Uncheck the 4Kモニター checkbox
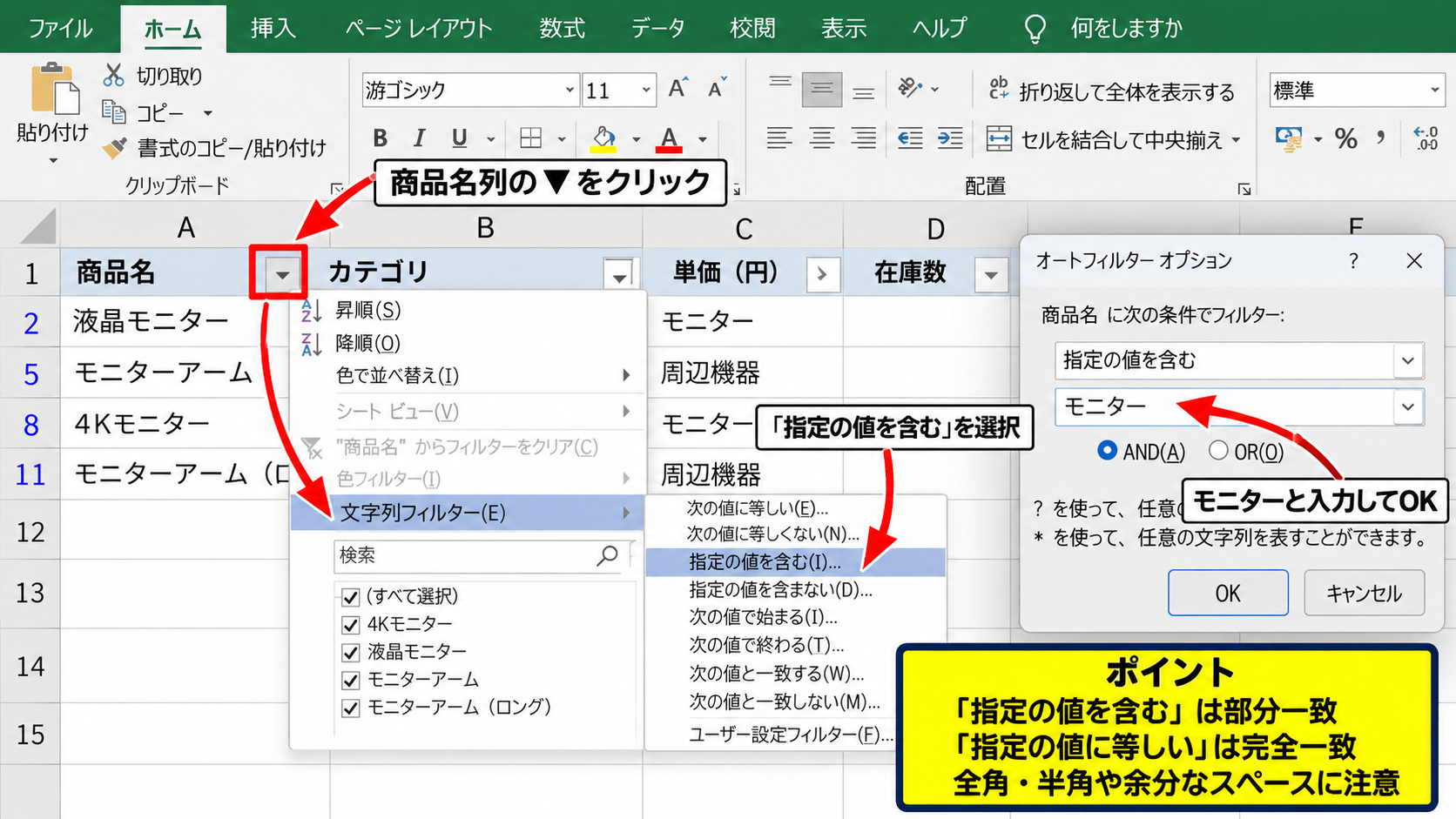 351,625
